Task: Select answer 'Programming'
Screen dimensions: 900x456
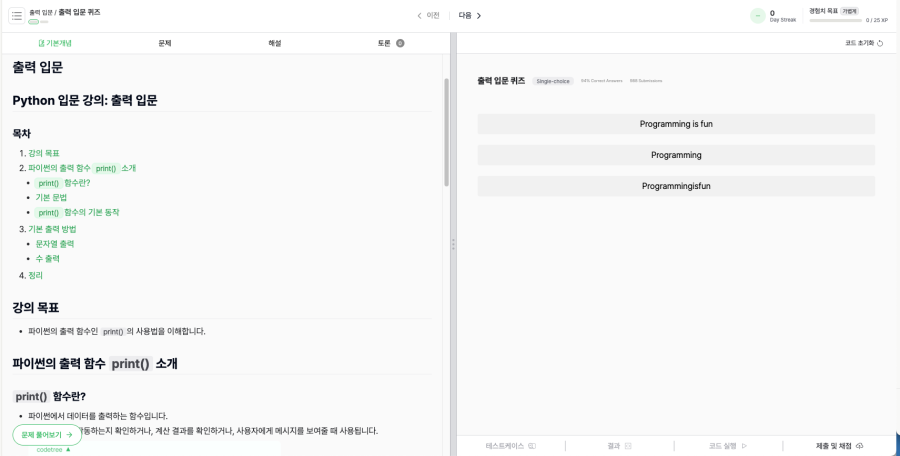Action: coord(676,155)
